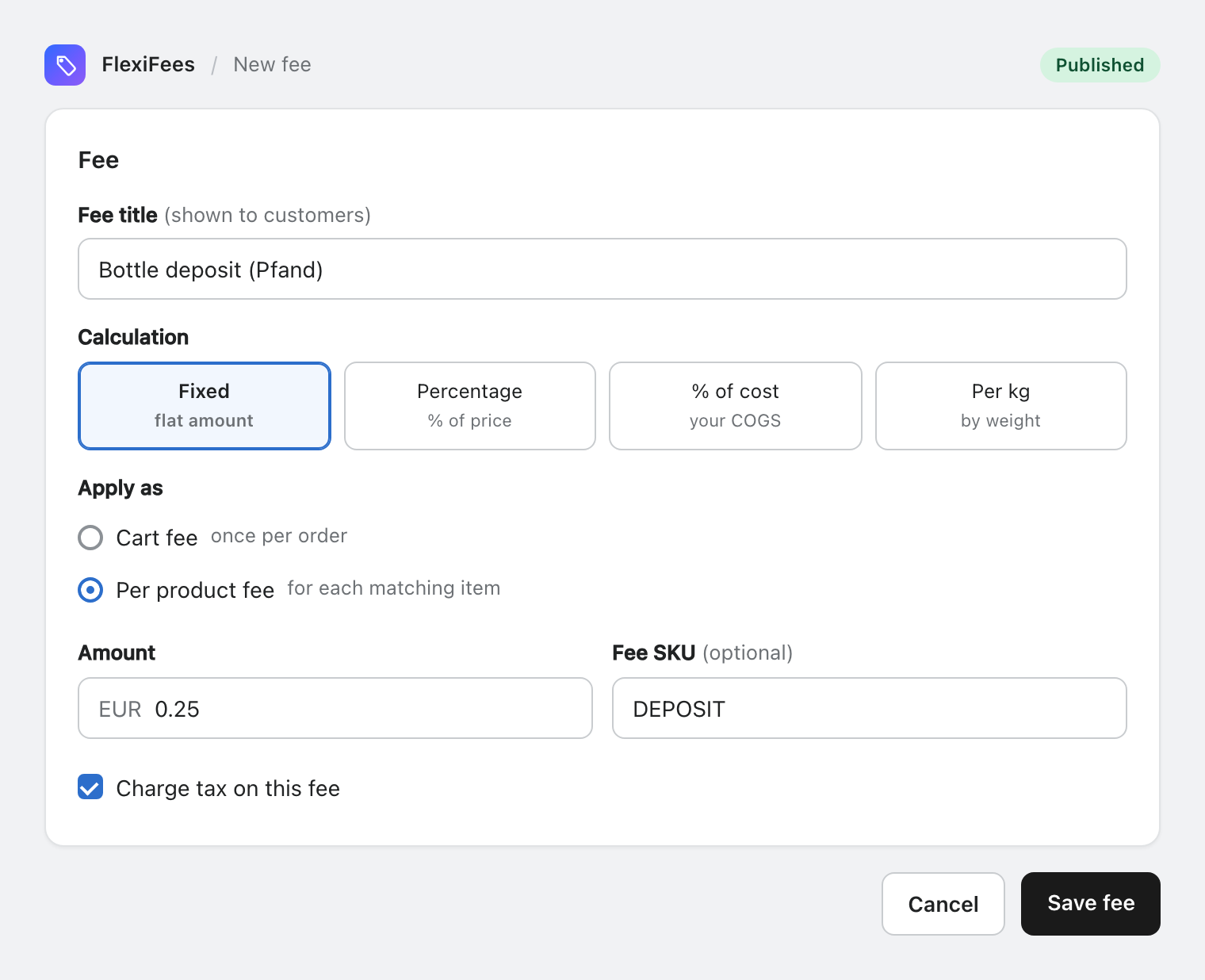Click the Fee SKU input field
This screenshot has height=980, width=1205.
click(x=870, y=708)
